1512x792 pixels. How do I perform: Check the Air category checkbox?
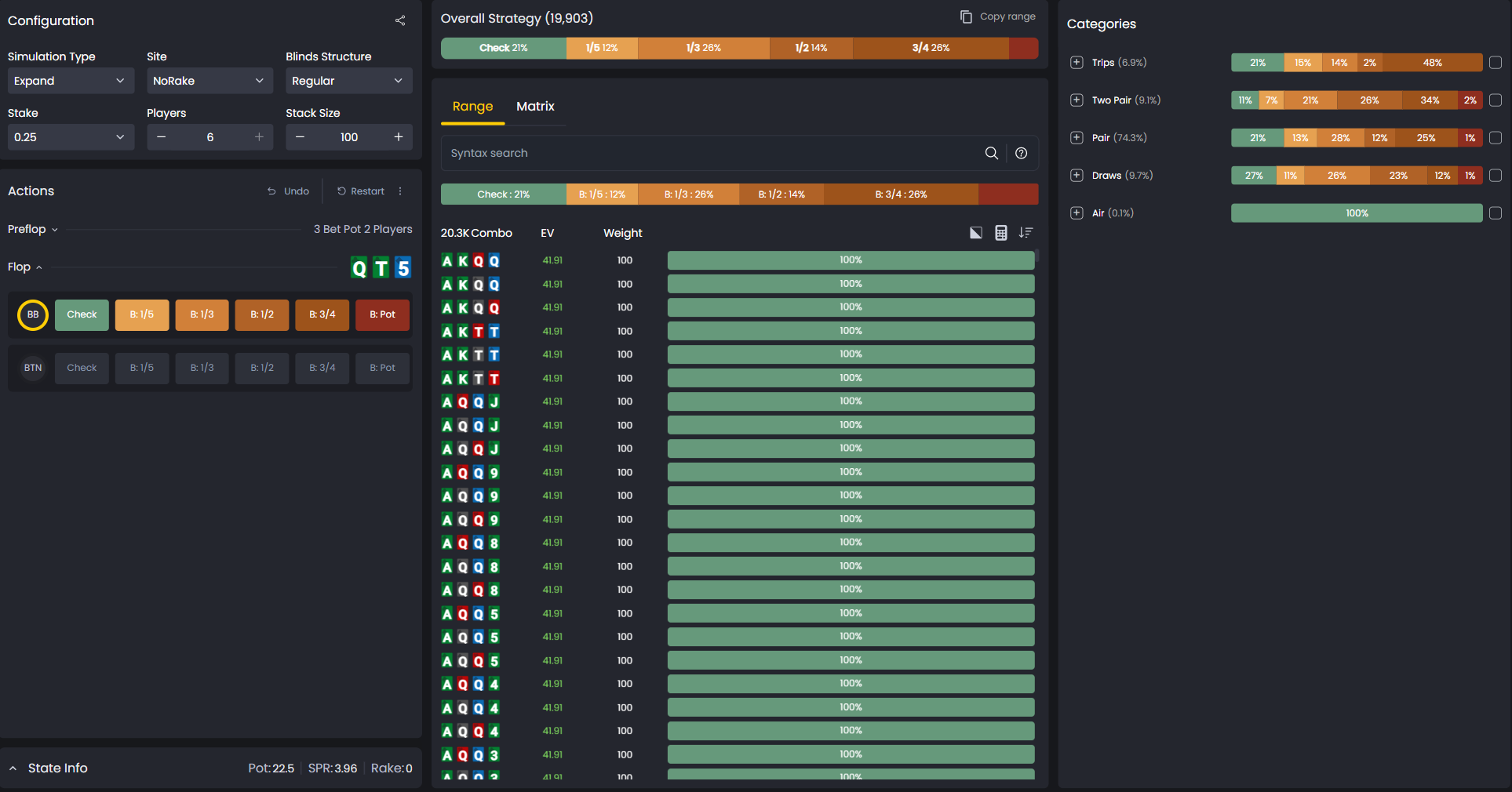tap(1496, 213)
